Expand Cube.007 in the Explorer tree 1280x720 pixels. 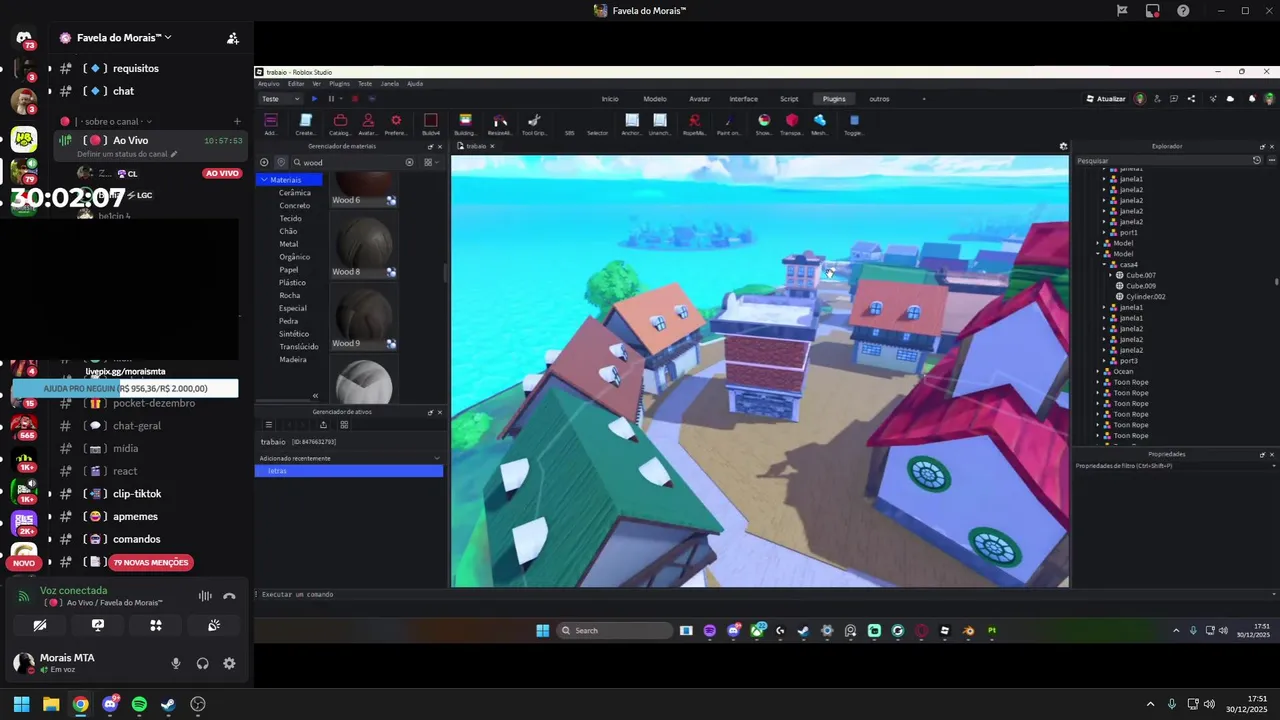point(1110,275)
